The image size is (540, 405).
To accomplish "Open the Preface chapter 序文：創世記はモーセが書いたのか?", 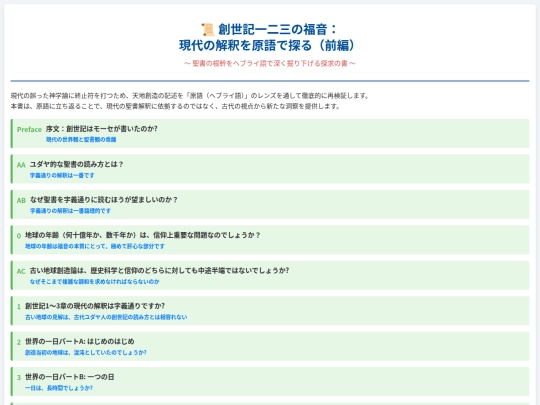I will [102, 129].
